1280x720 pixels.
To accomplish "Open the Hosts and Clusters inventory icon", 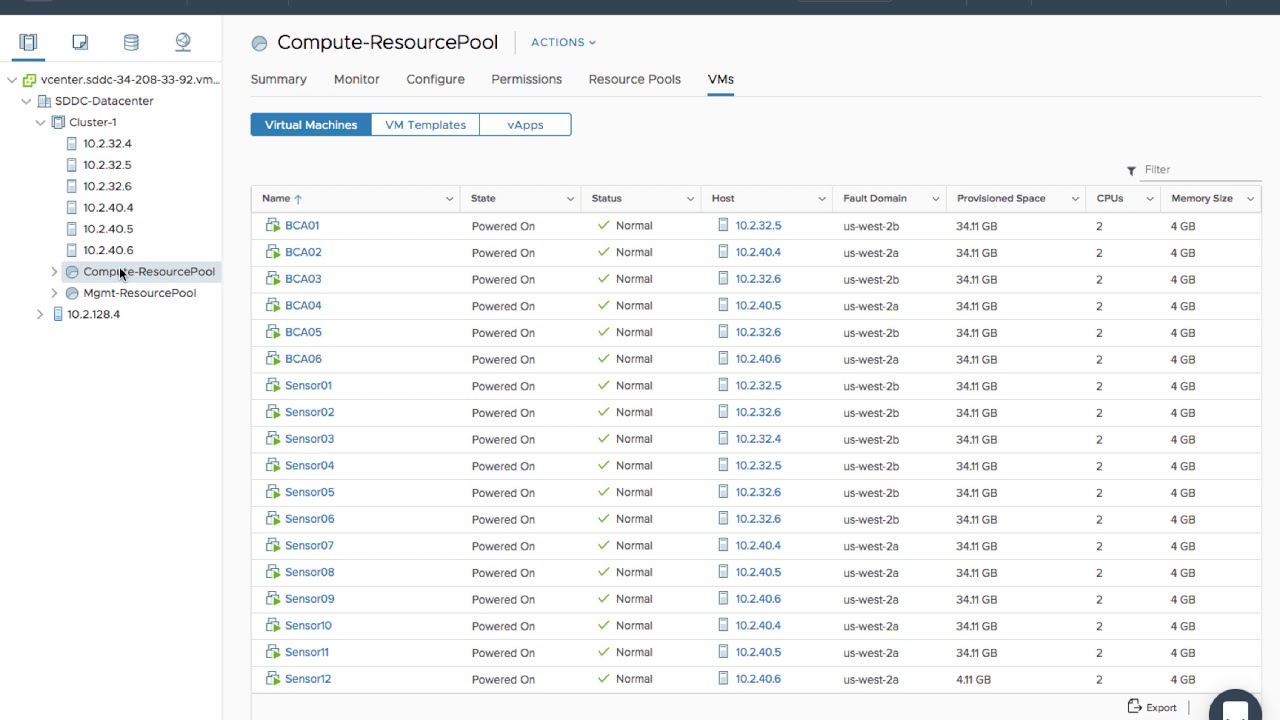I will click(28, 42).
